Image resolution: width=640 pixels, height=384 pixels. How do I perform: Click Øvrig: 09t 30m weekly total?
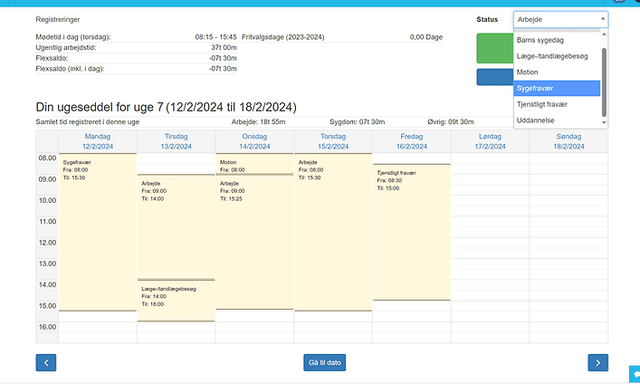(451, 122)
